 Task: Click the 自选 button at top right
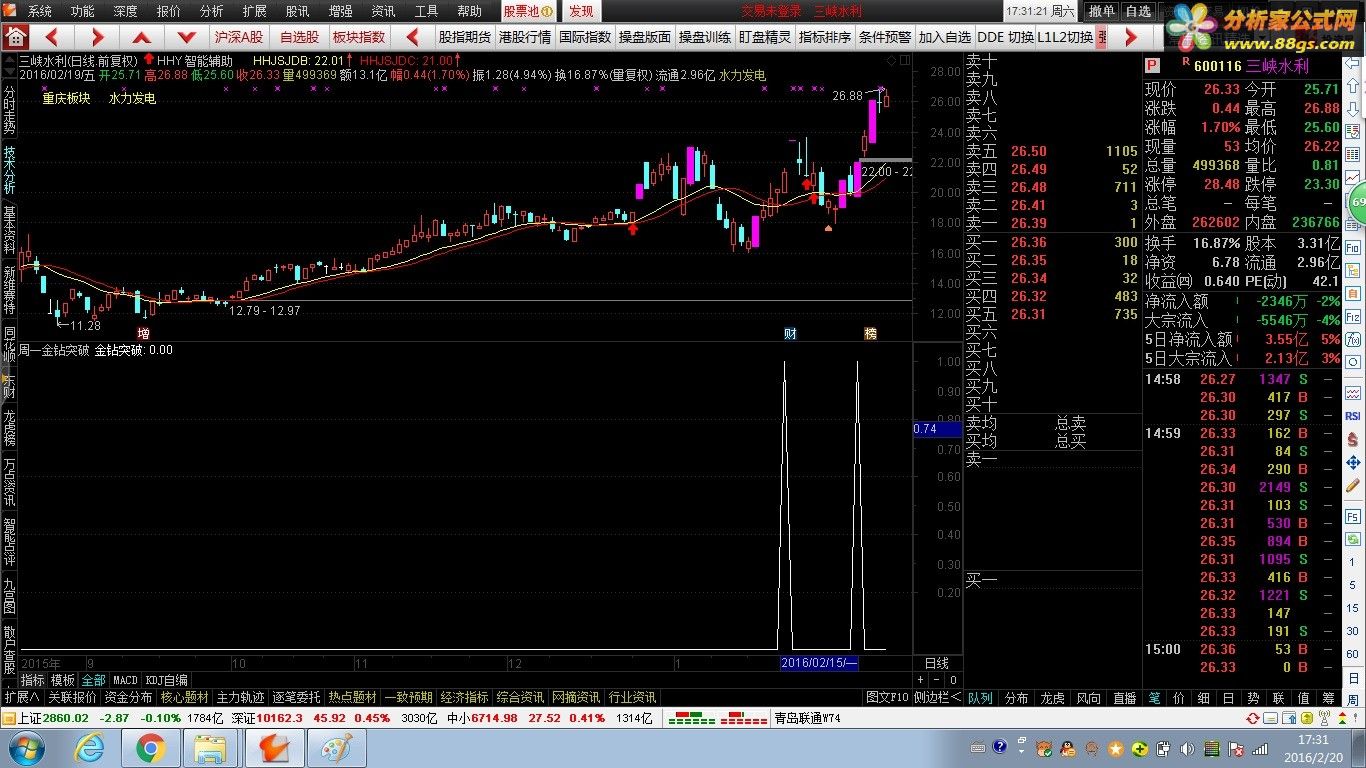click(1138, 11)
